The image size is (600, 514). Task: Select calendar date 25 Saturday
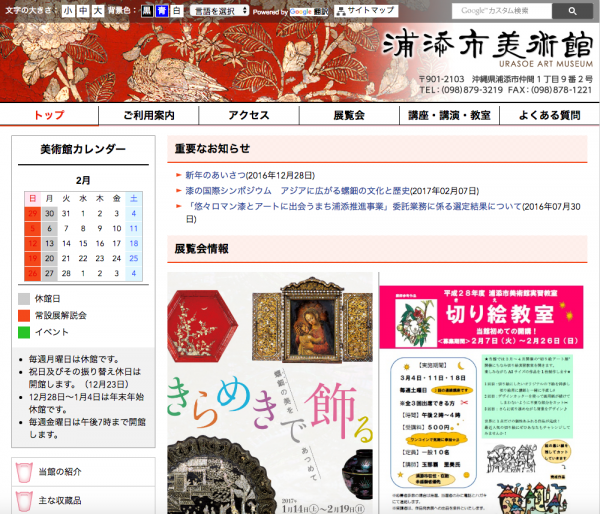(134, 258)
